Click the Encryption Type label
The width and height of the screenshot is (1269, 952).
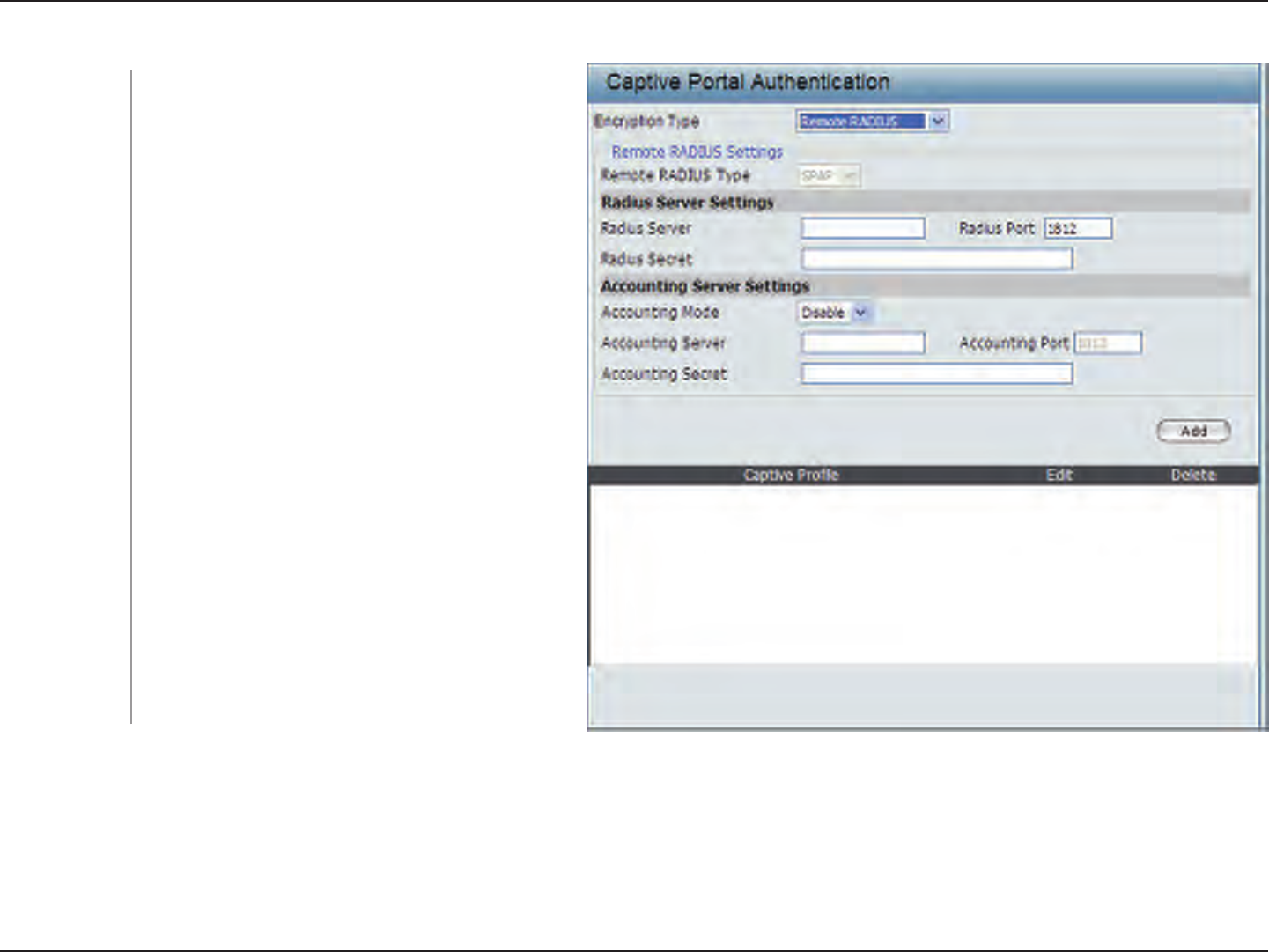click(646, 122)
